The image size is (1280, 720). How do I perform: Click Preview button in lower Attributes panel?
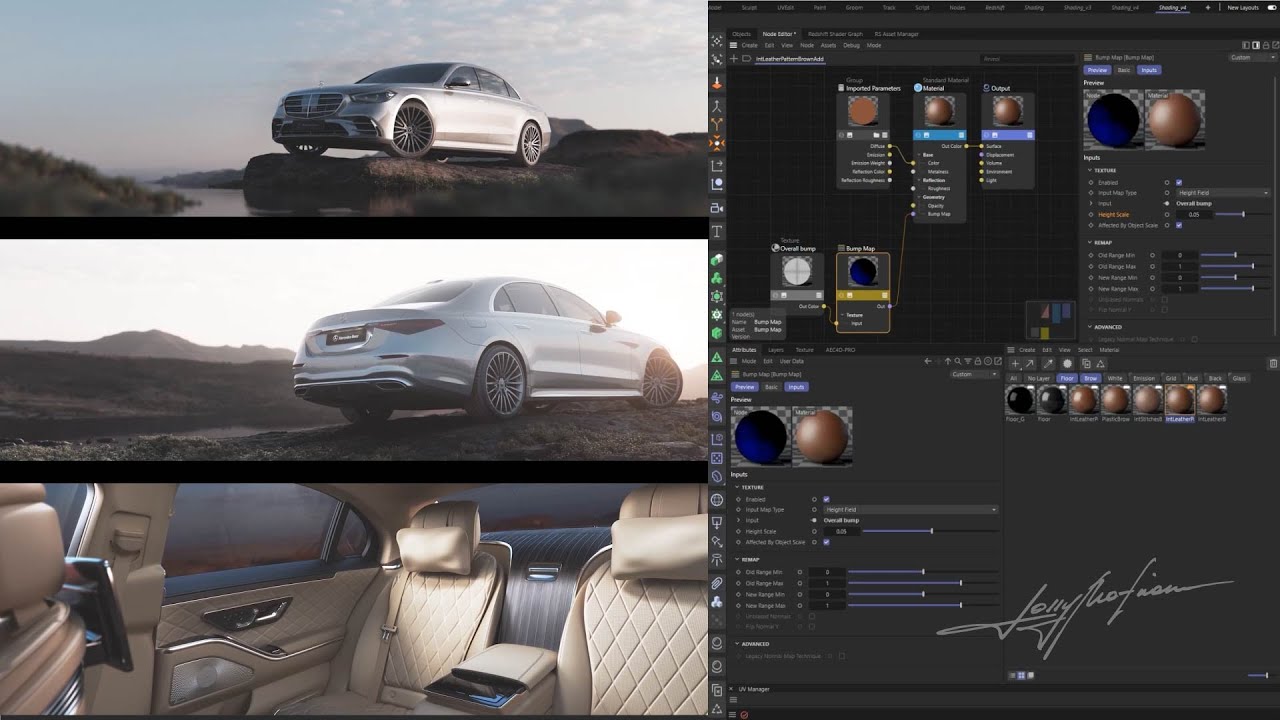746,386
